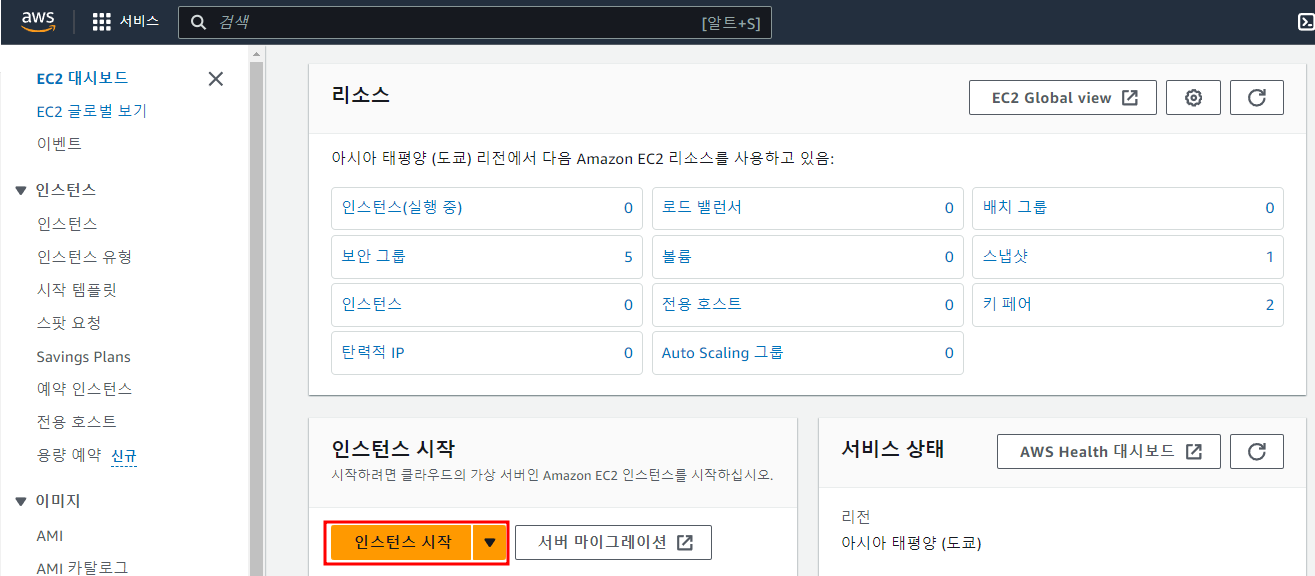Viewport: 1315px width, 576px height.
Task: Open 로드 밸런서 resource link
Action: pyautogui.click(x=701, y=208)
